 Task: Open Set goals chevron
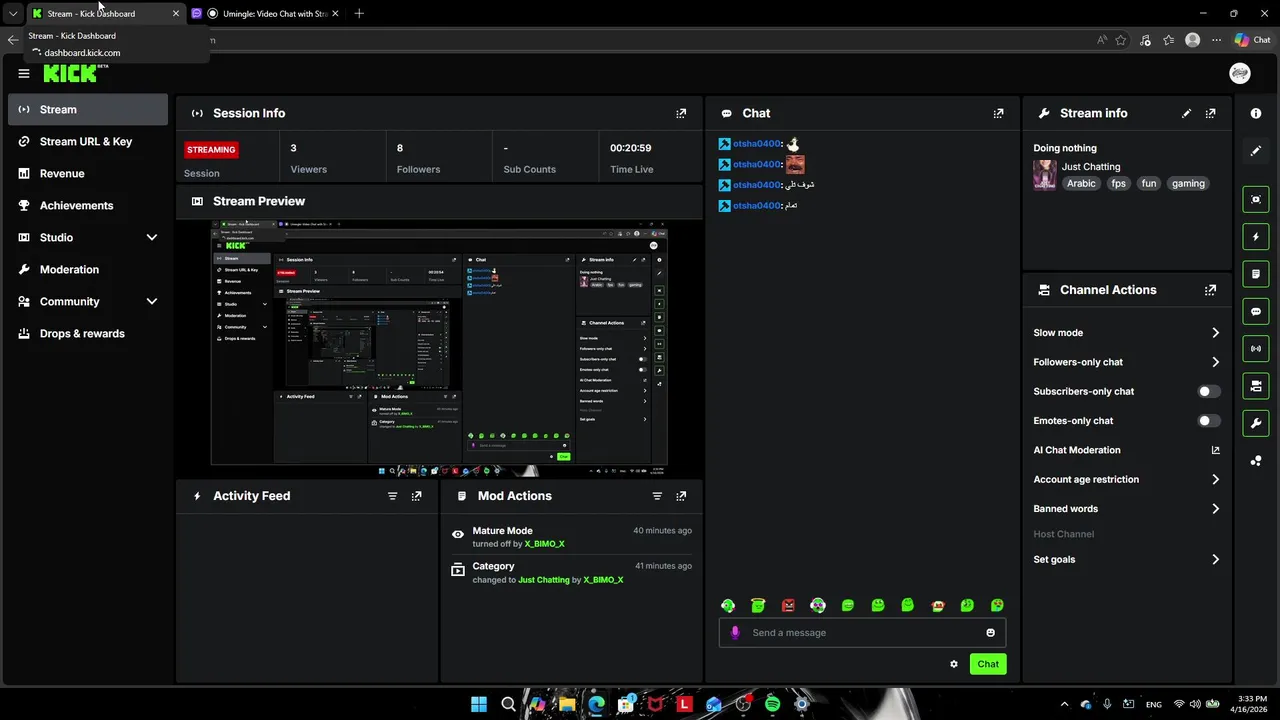click(x=1216, y=560)
